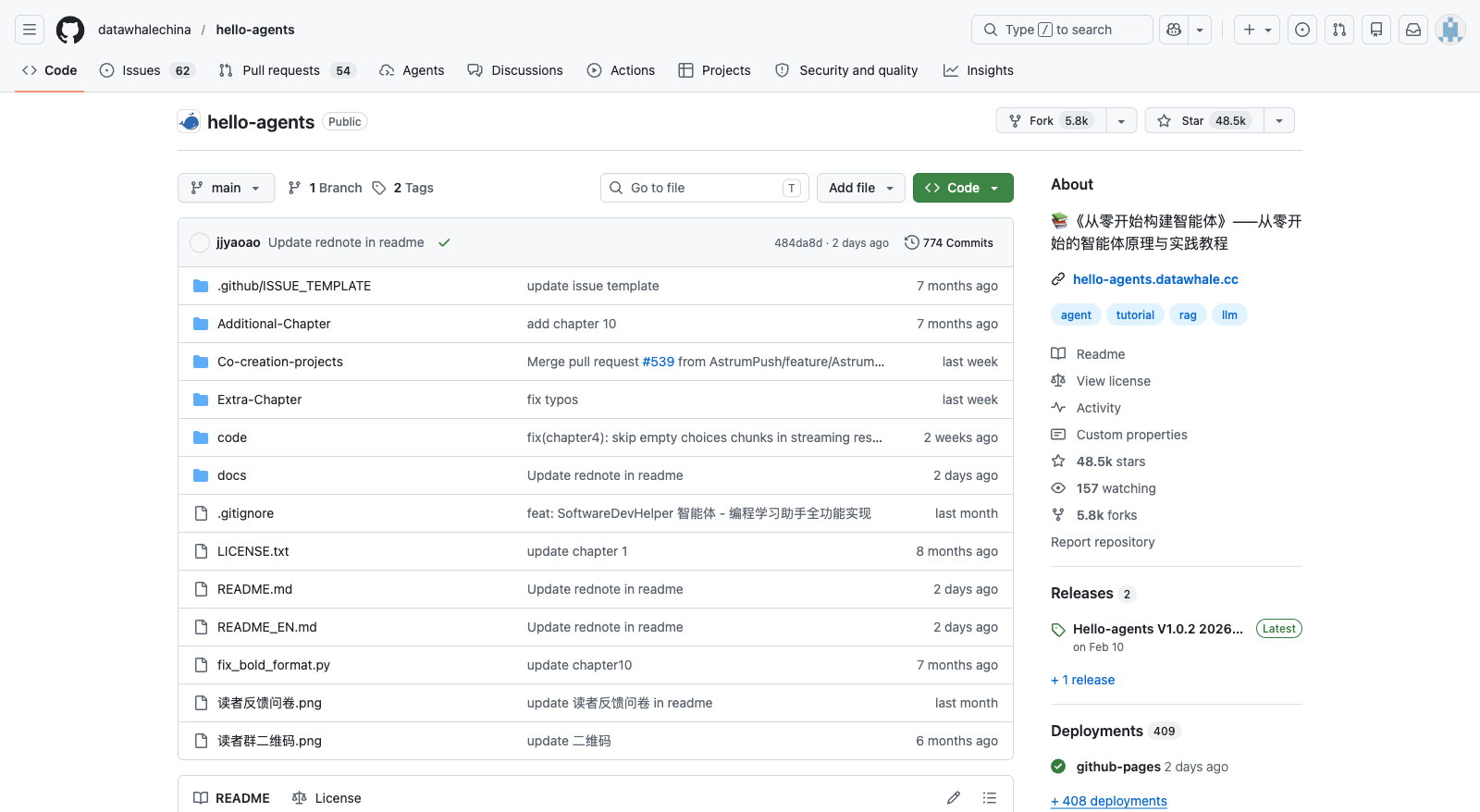This screenshot has height=812, width=1480.
Task: Select the tutorial topic tag
Action: click(1135, 315)
